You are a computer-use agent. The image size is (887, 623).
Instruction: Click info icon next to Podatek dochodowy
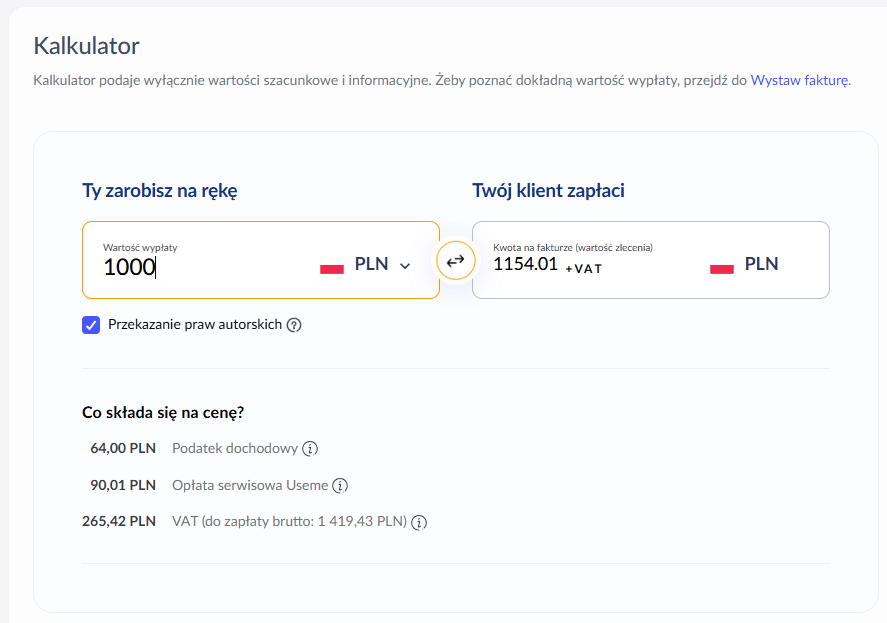click(x=310, y=449)
